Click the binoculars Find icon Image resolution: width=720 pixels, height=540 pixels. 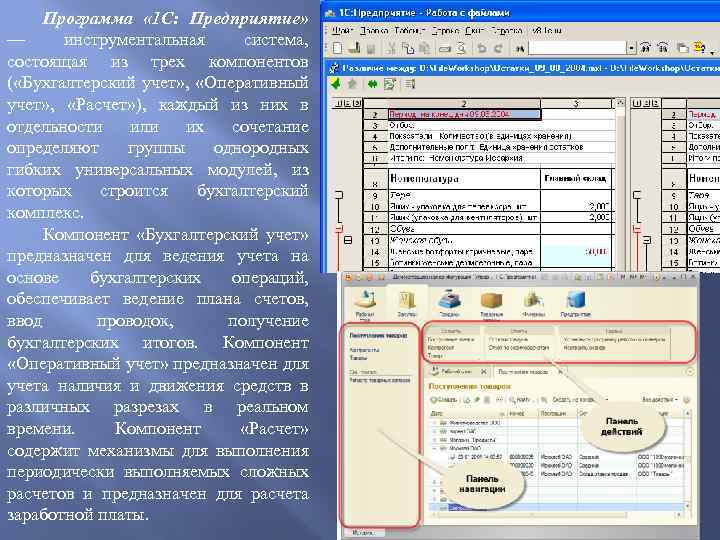519,48
